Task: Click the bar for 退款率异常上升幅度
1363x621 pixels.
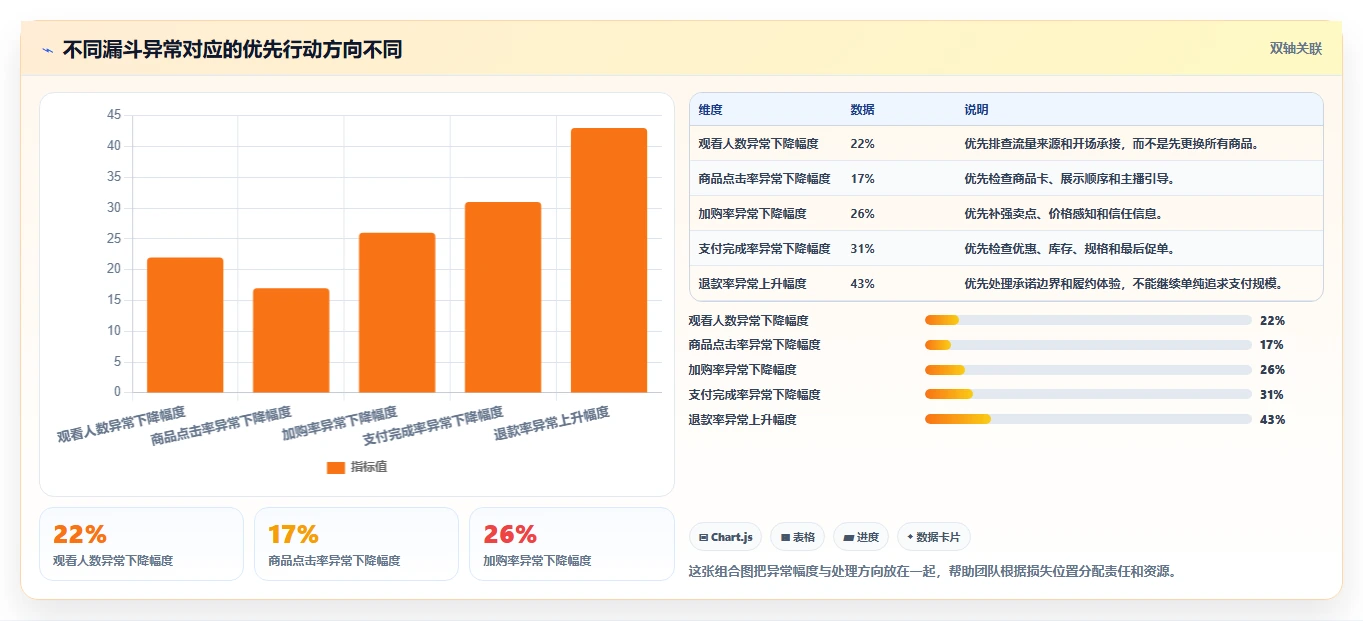Action: [x=609, y=260]
